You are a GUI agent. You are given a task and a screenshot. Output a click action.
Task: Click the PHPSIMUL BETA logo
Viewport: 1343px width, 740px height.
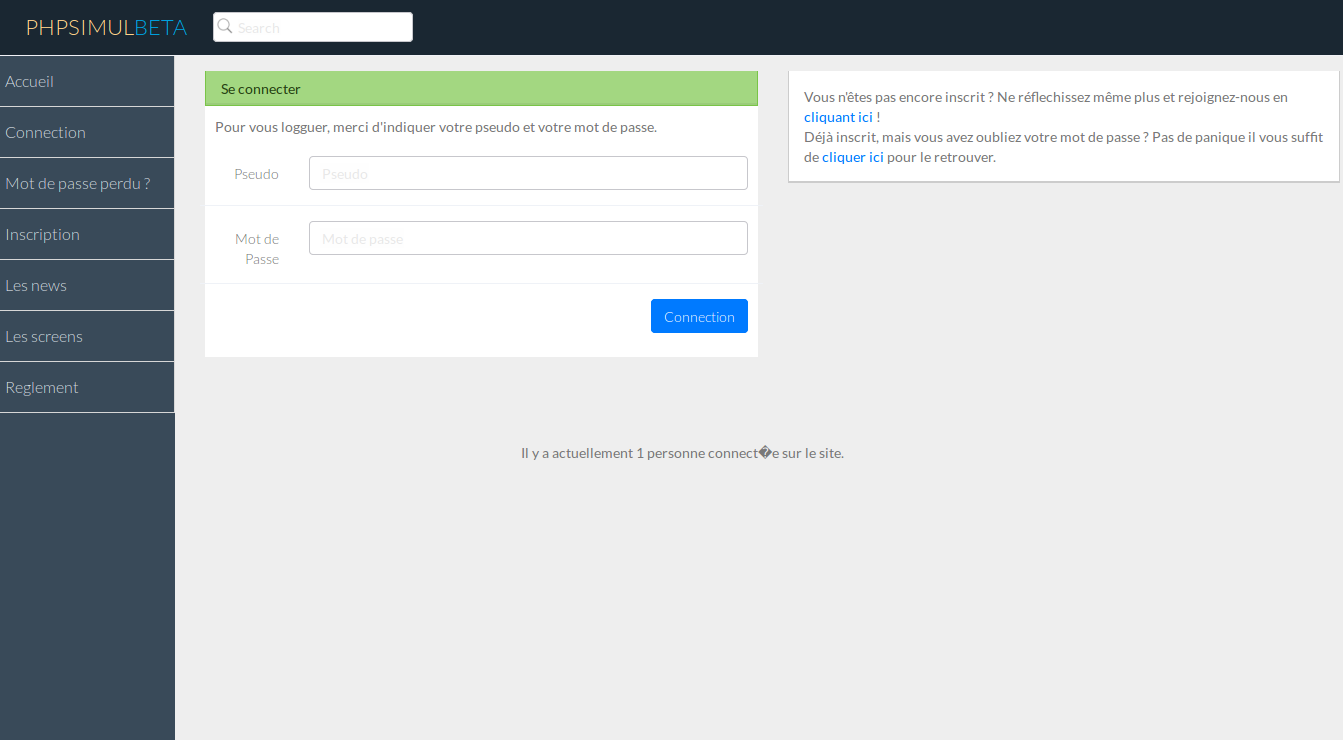[x=106, y=27]
